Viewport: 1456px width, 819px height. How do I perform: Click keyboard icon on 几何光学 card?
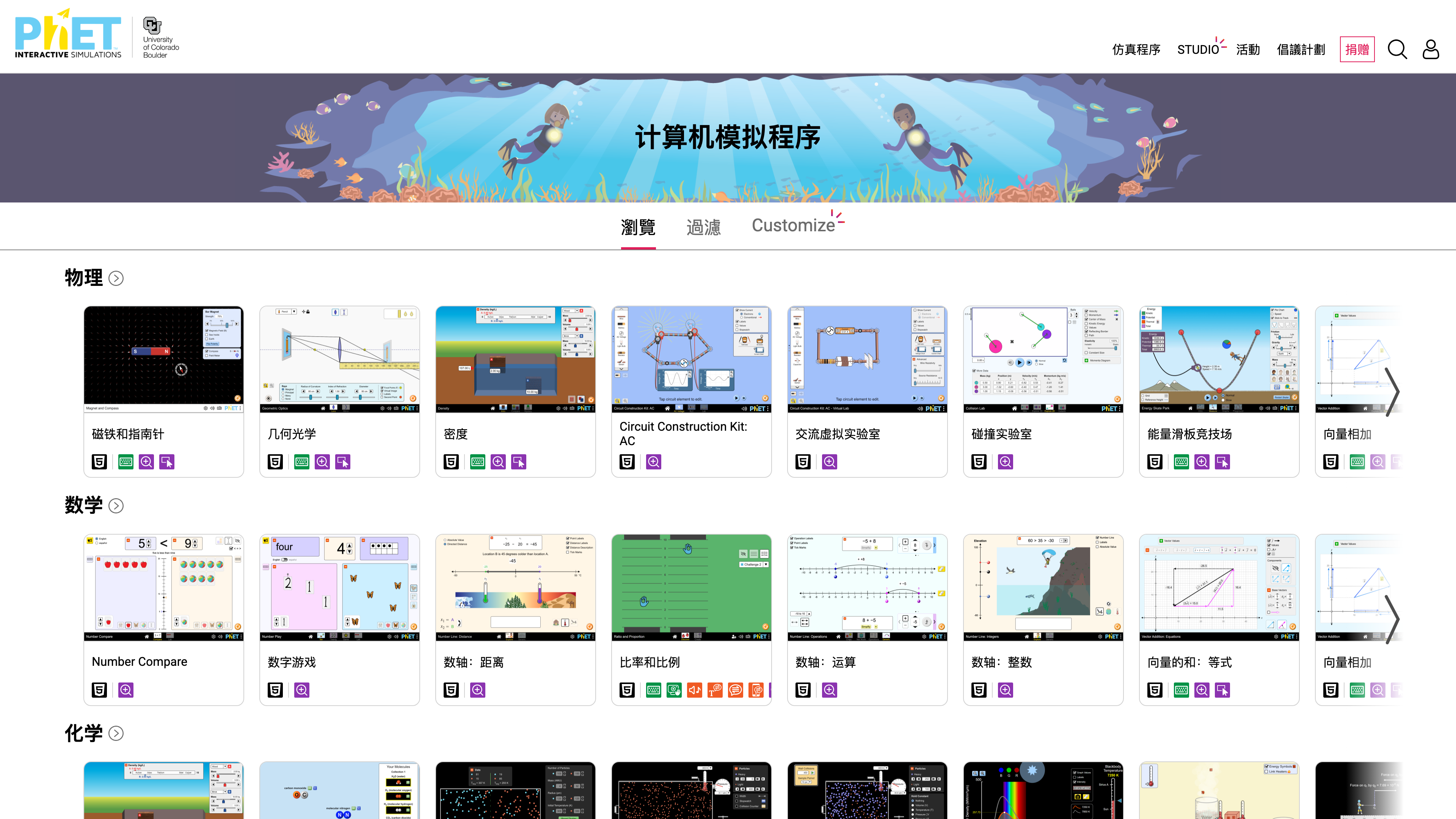pyautogui.click(x=302, y=462)
